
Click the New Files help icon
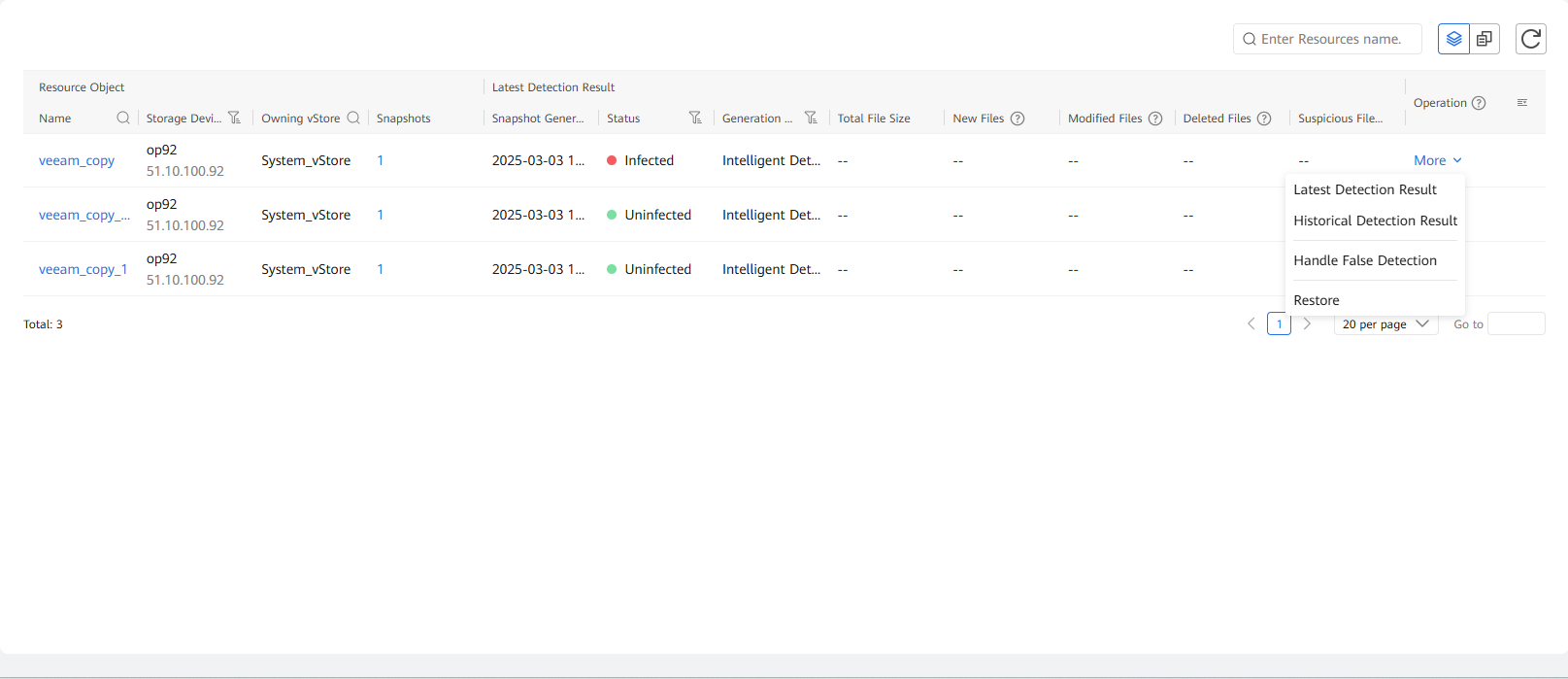pyautogui.click(x=1018, y=119)
